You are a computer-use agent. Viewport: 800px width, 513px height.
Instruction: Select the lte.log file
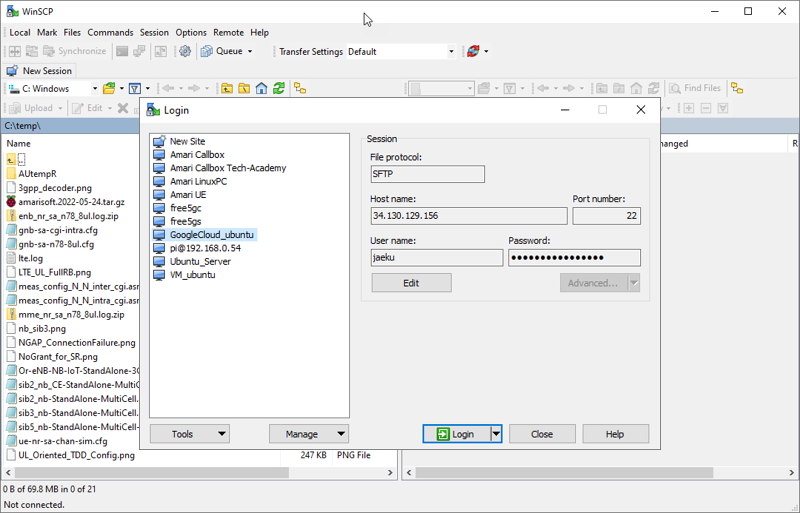point(31,258)
